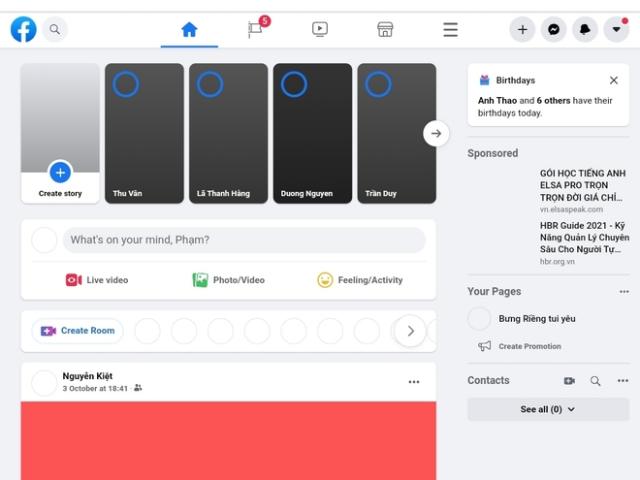Image resolution: width=640 pixels, height=480 pixels.
Task: Open Messenger icon in header
Action: [553, 29]
